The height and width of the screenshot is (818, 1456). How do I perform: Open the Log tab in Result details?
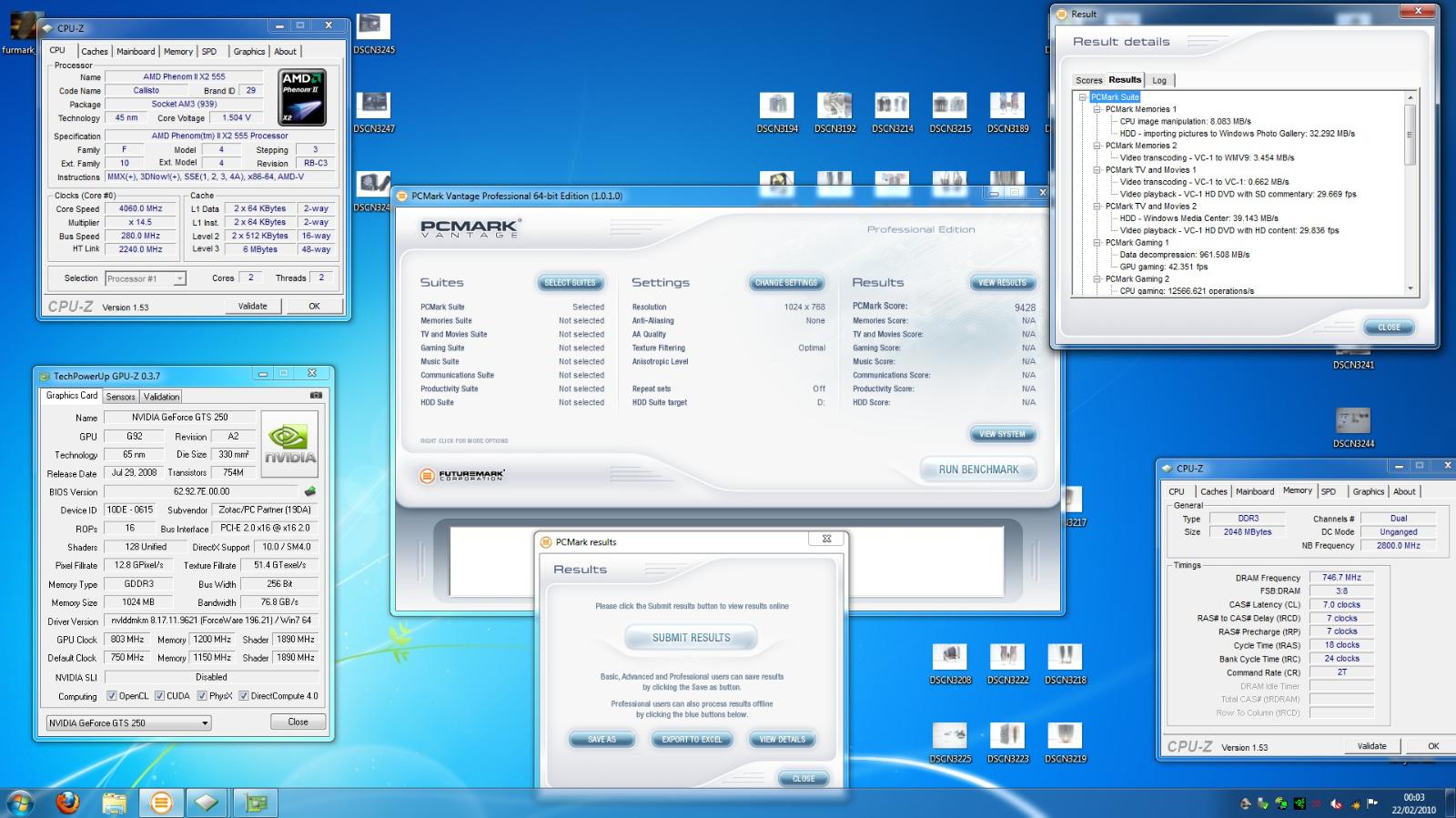pos(1159,80)
